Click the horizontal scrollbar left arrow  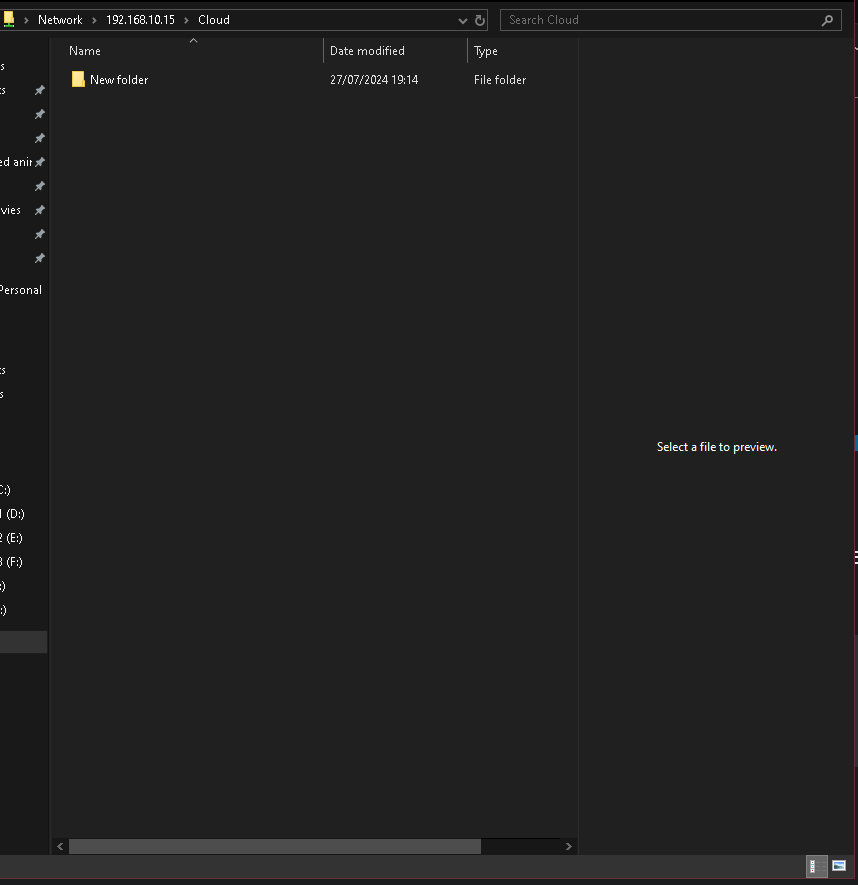click(61, 846)
